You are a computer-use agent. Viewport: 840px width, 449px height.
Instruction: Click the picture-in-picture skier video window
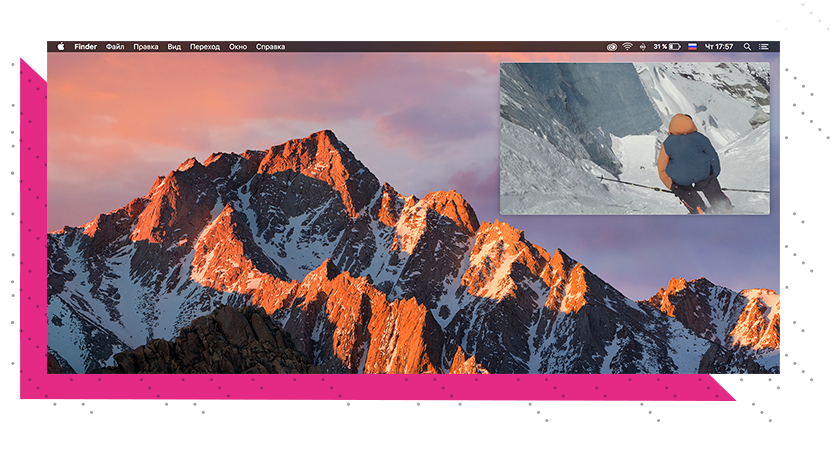(x=635, y=138)
